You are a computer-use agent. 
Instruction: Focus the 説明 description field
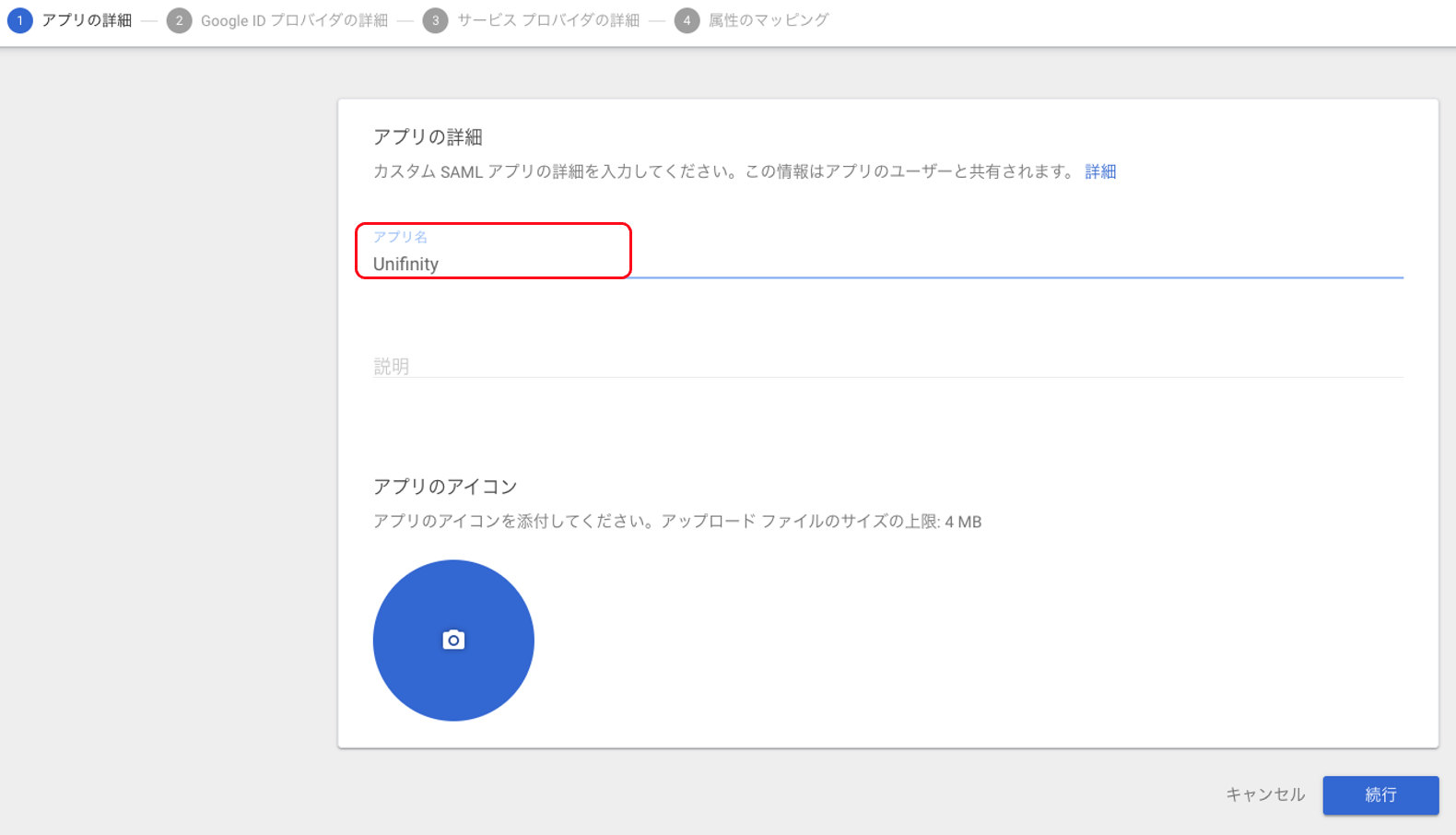click(x=887, y=366)
